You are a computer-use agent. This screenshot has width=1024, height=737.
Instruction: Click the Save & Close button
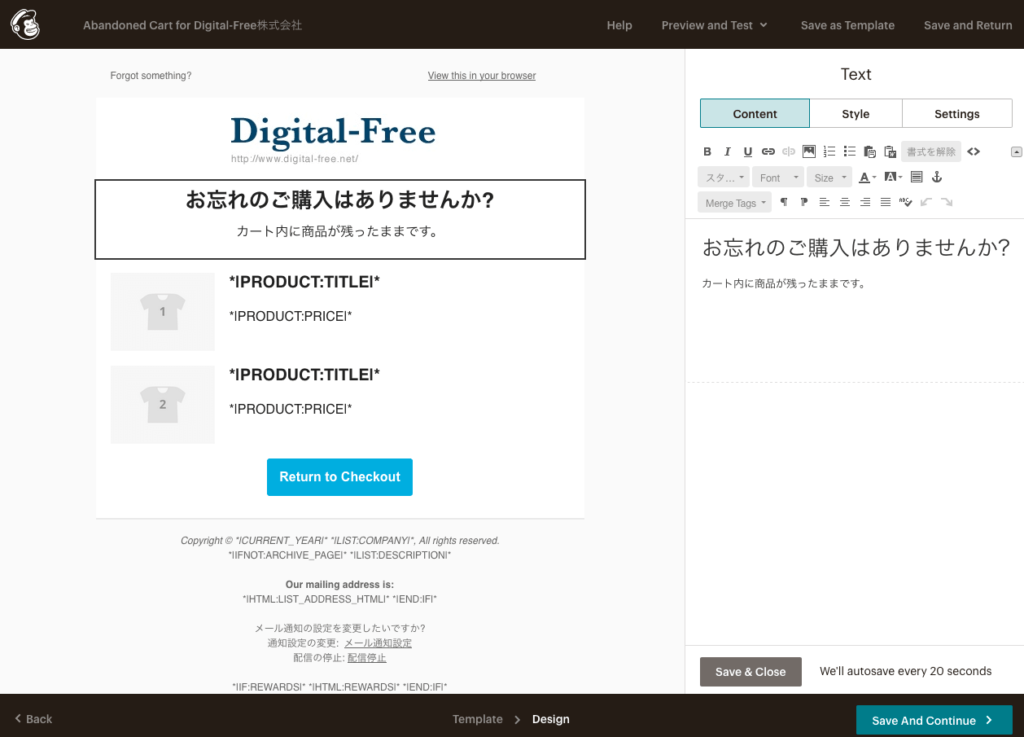750,672
